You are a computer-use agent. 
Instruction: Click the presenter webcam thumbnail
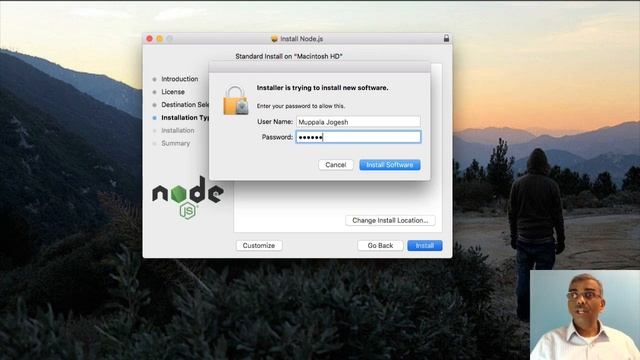coord(585,315)
